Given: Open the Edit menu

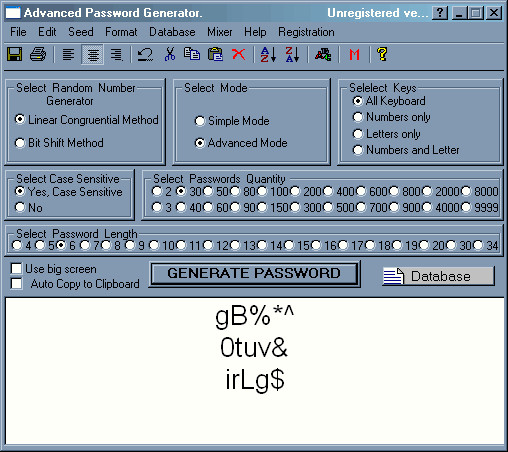Looking at the screenshot, I should [47, 32].
